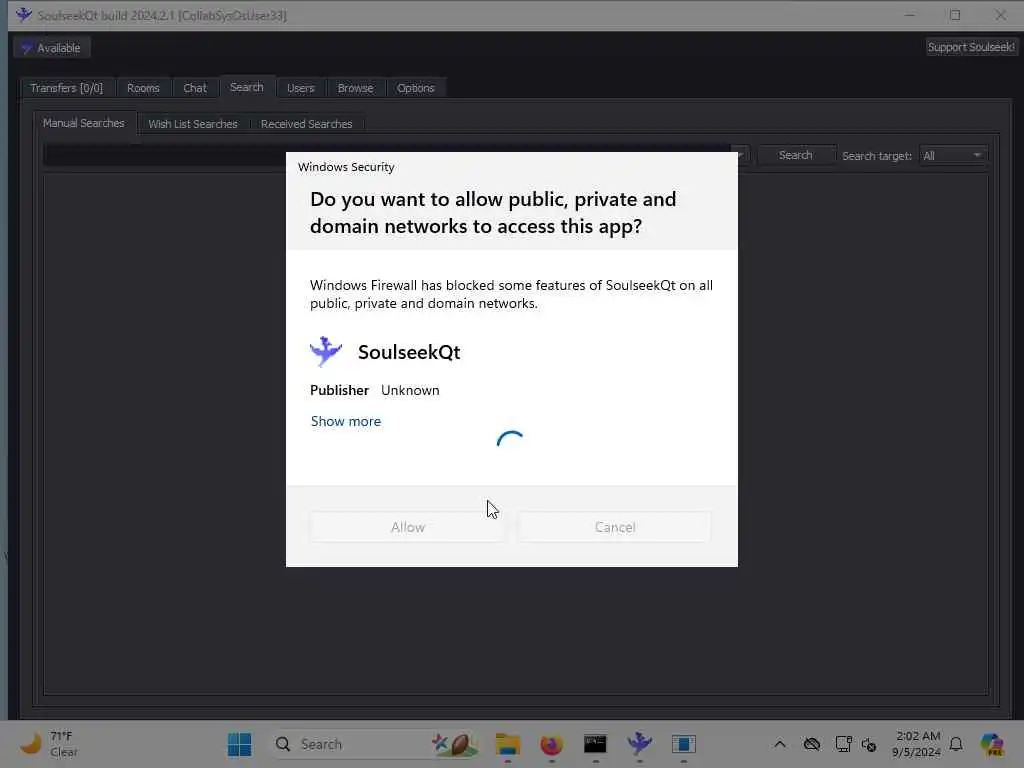The width and height of the screenshot is (1024, 768).
Task: Open the terminal icon in the taskbar
Action: pyautogui.click(x=595, y=744)
